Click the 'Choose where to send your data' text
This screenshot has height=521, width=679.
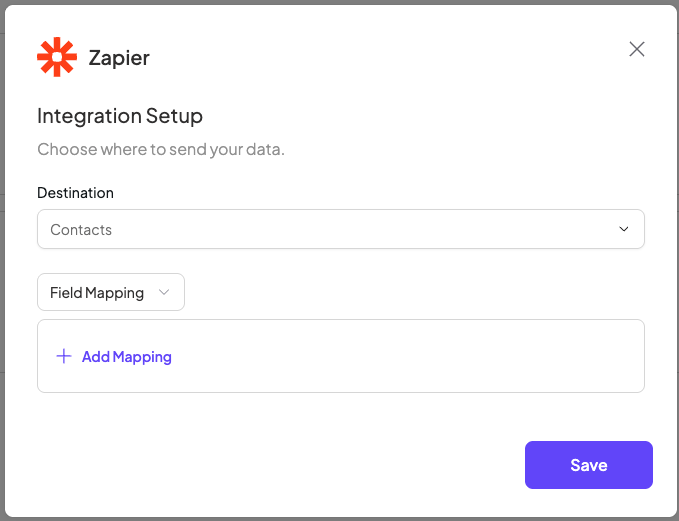tap(161, 150)
